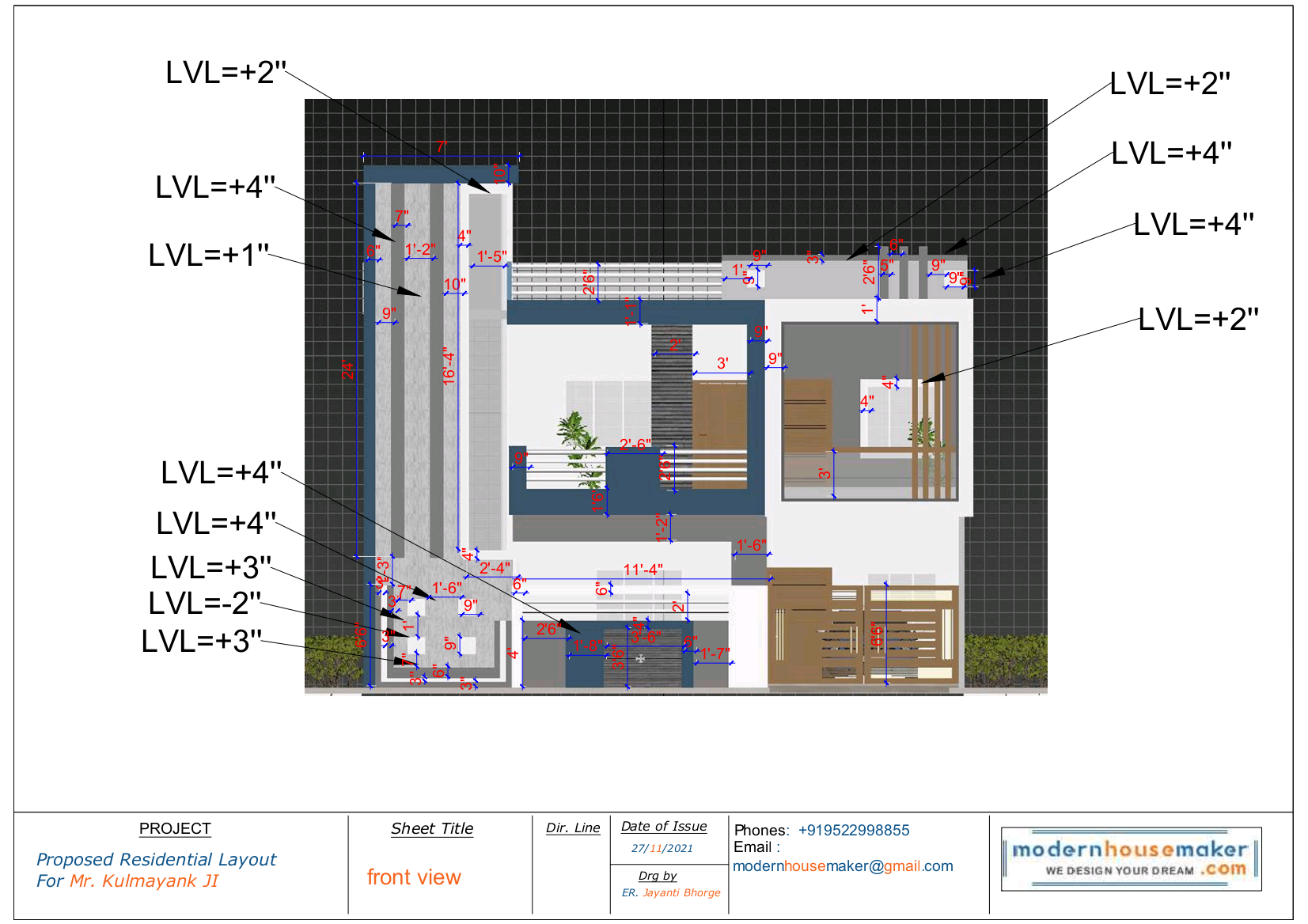Select the 1'-7" dimension text

(715, 653)
